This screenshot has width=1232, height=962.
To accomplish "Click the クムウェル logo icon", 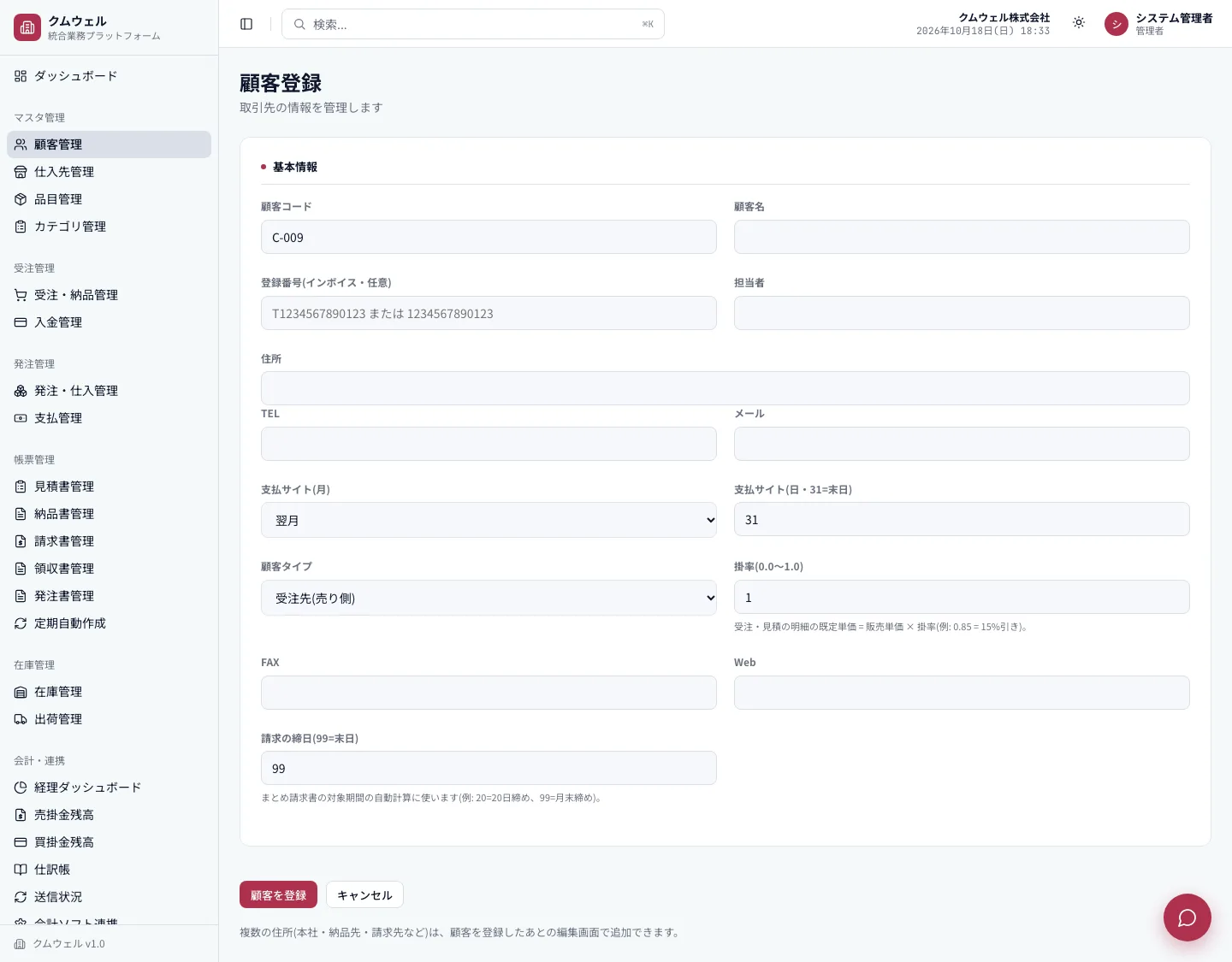I will pyautogui.click(x=27, y=27).
